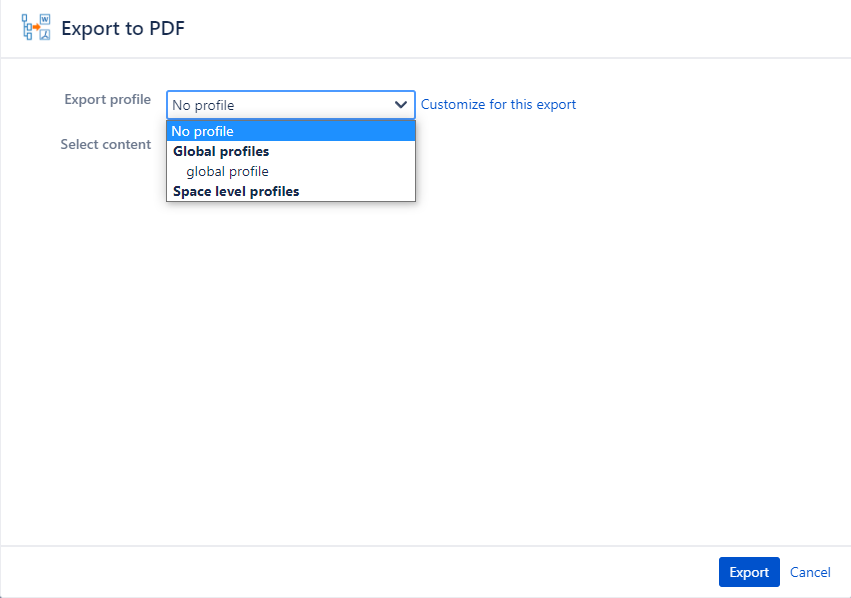The width and height of the screenshot is (851, 598).
Task: Click the Export to PDF heading
Action: click(123, 28)
